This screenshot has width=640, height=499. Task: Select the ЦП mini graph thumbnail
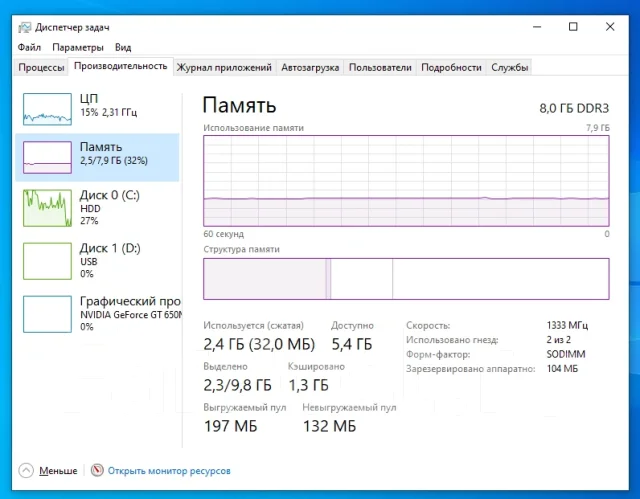pos(47,109)
